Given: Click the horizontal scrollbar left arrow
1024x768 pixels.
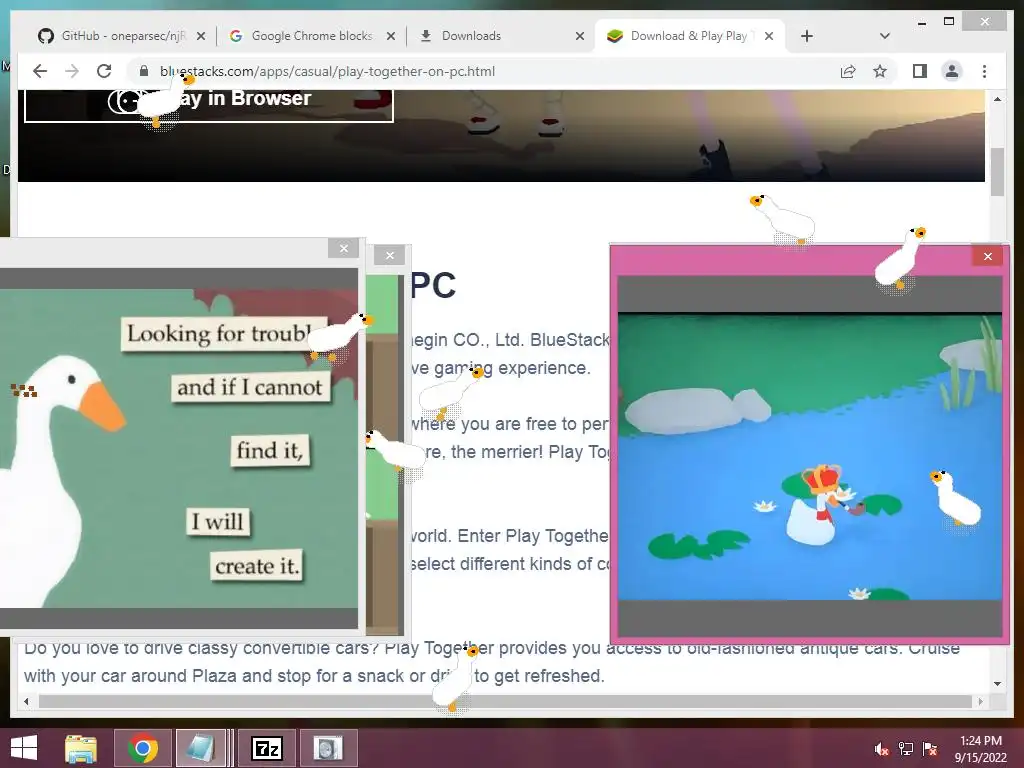Looking at the screenshot, I should pyautogui.click(x=26, y=701).
